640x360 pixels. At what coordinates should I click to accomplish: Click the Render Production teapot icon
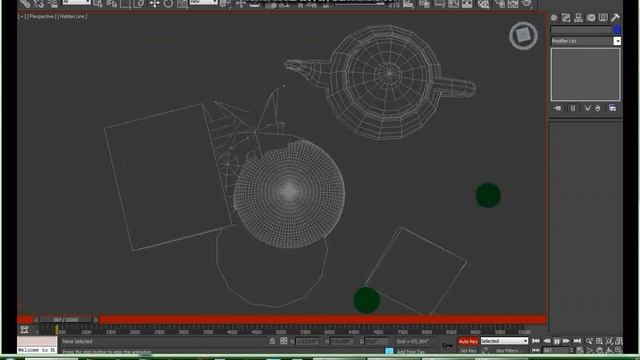[527, 4]
